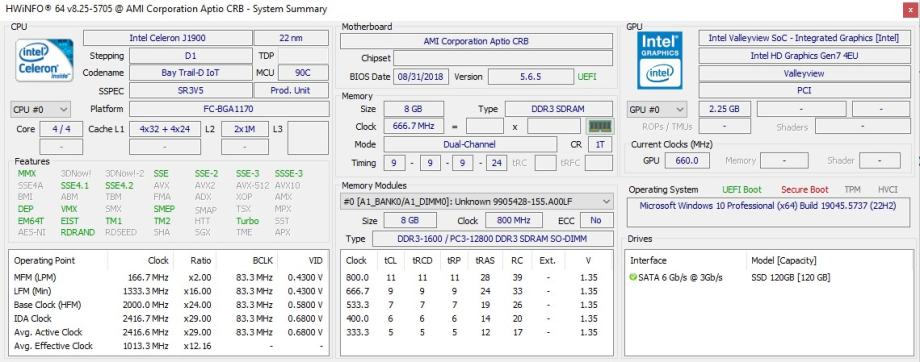This screenshot has height=362, width=920.
Task: Expand the memory module selection dropdown
Action: coord(476,202)
